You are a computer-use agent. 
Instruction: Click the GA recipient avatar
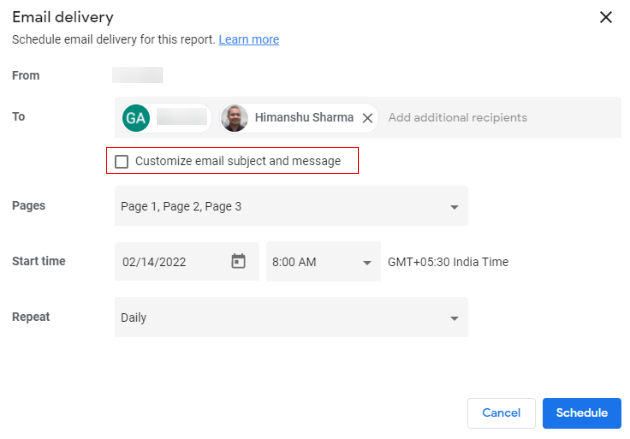136,118
